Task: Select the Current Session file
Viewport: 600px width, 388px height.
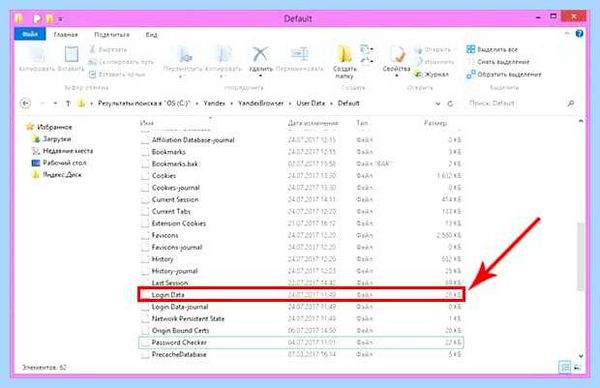Action: click(301, 199)
